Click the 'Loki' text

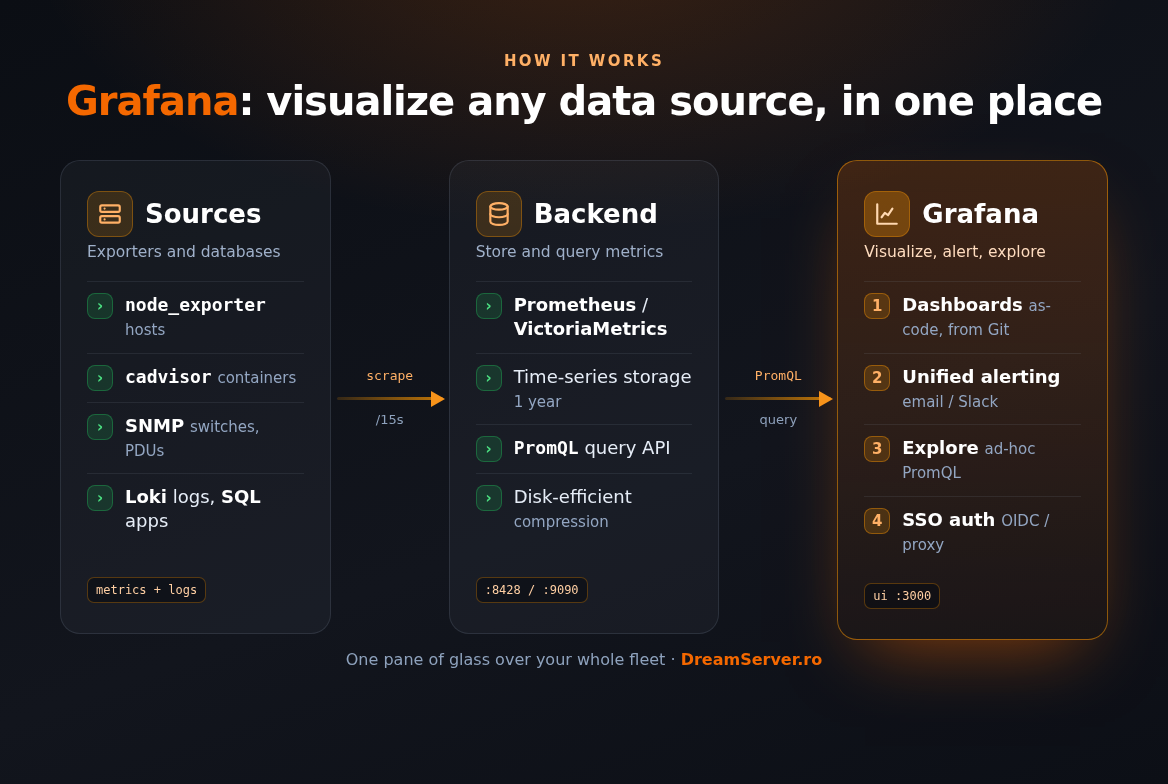[146, 497]
